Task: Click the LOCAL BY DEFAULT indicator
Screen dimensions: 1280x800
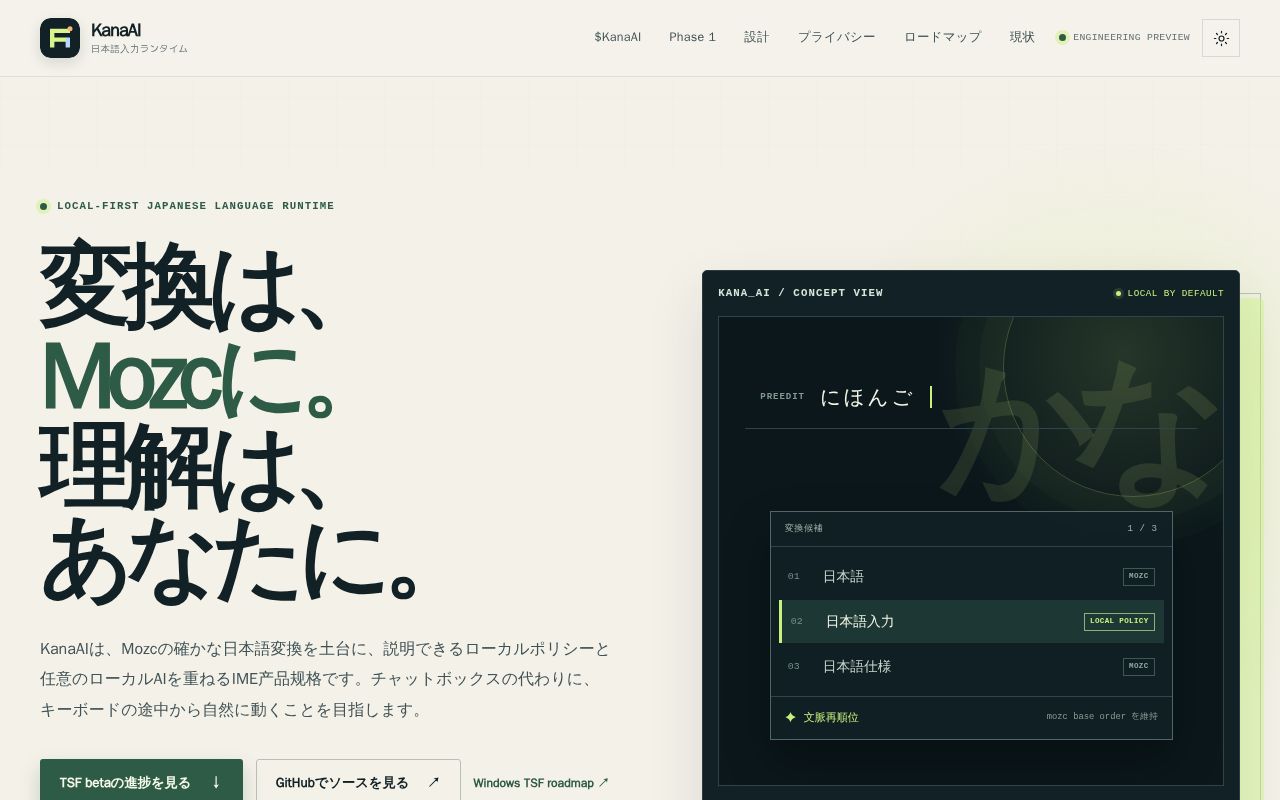Action: click(x=1169, y=293)
